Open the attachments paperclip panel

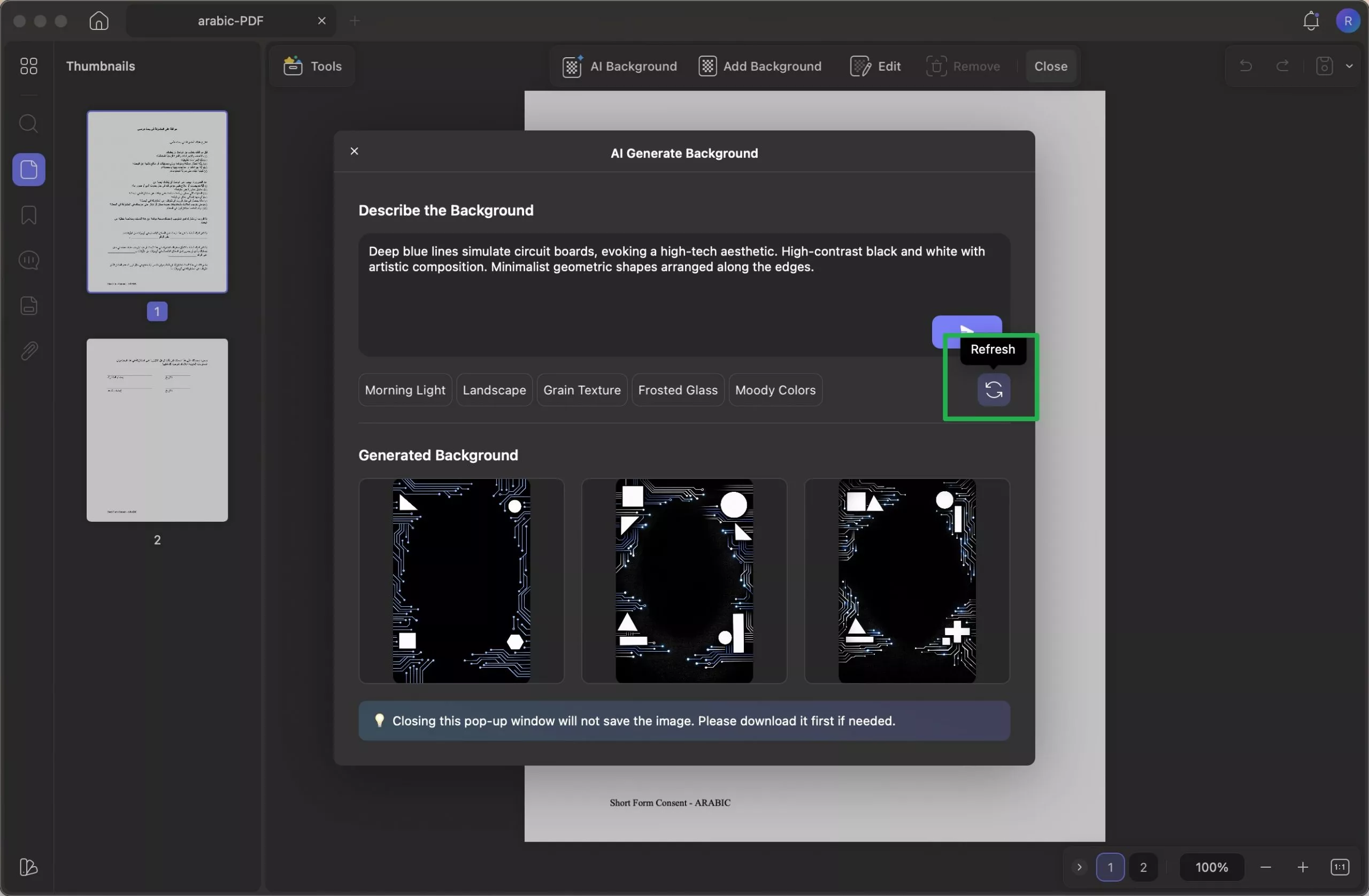point(29,351)
